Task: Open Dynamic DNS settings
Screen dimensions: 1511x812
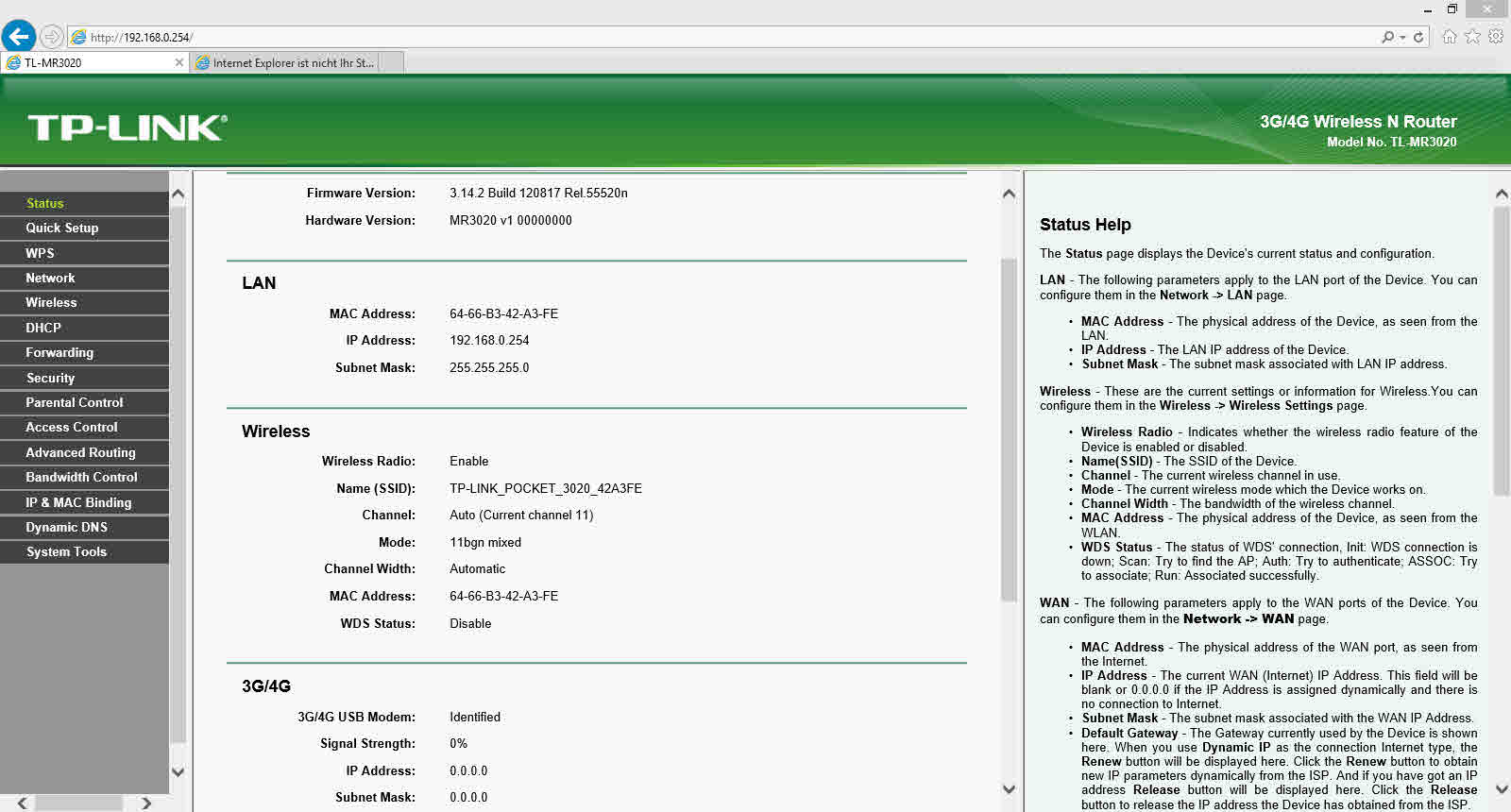Action: pyautogui.click(x=84, y=527)
